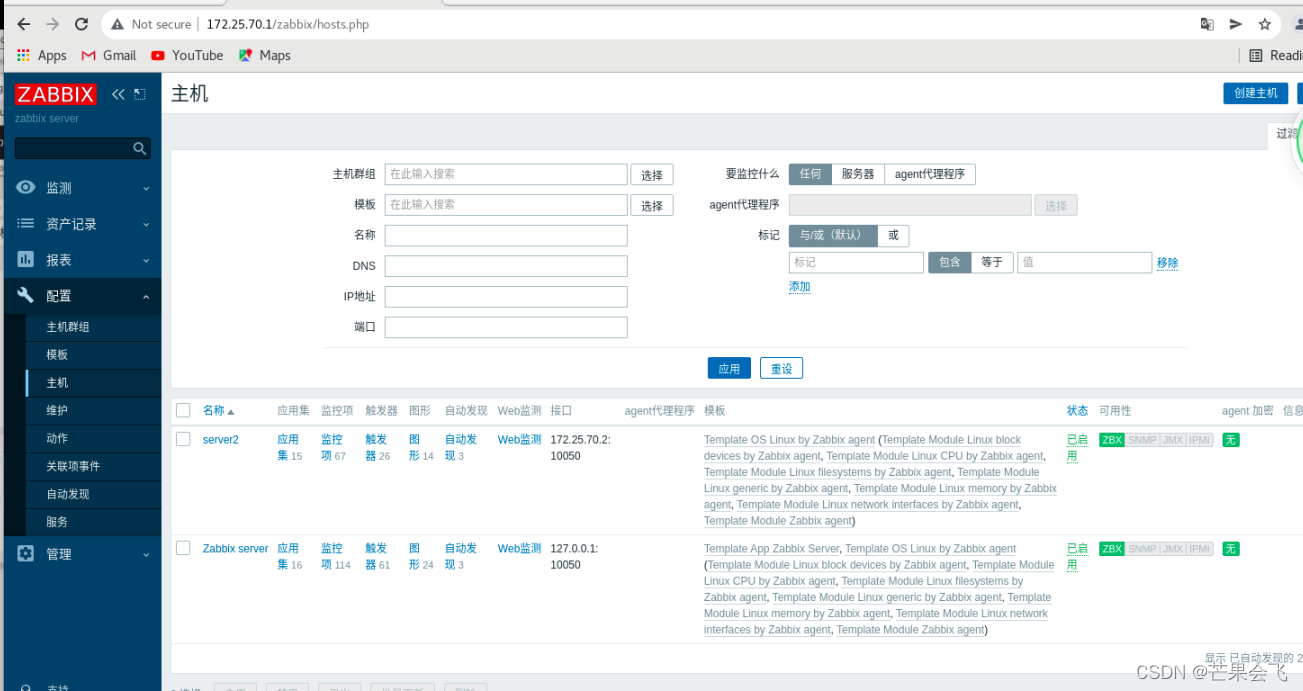The width and height of the screenshot is (1303, 691).
Task: Click 选择 button beside 主机群组 field
Action: tap(652, 175)
